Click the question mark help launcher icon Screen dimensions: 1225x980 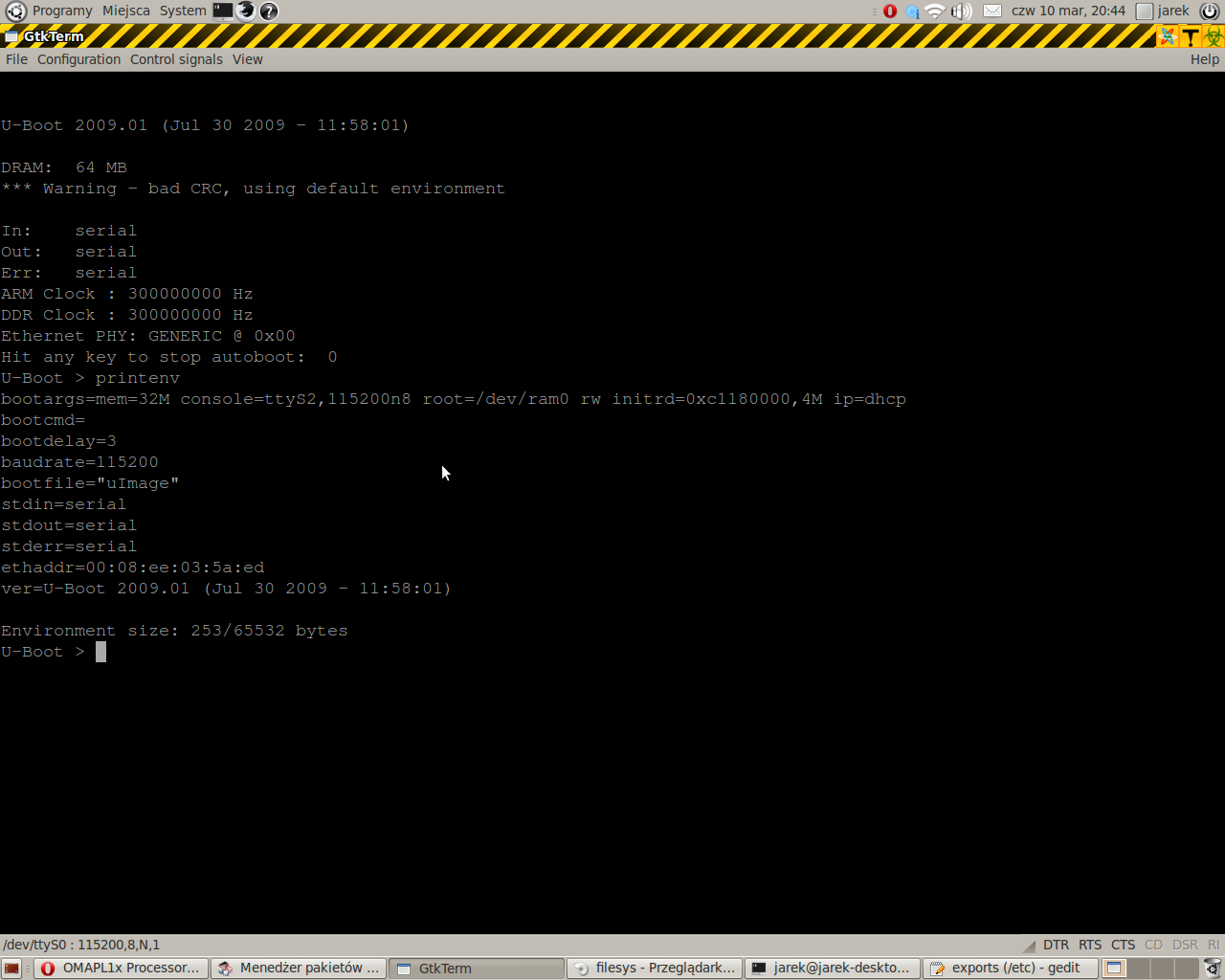click(269, 11)
